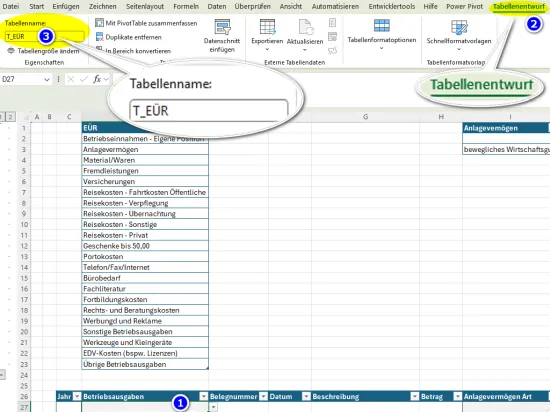The image size is (550, 412).
Task: Open the Datei menu tab
Action: 11,6
